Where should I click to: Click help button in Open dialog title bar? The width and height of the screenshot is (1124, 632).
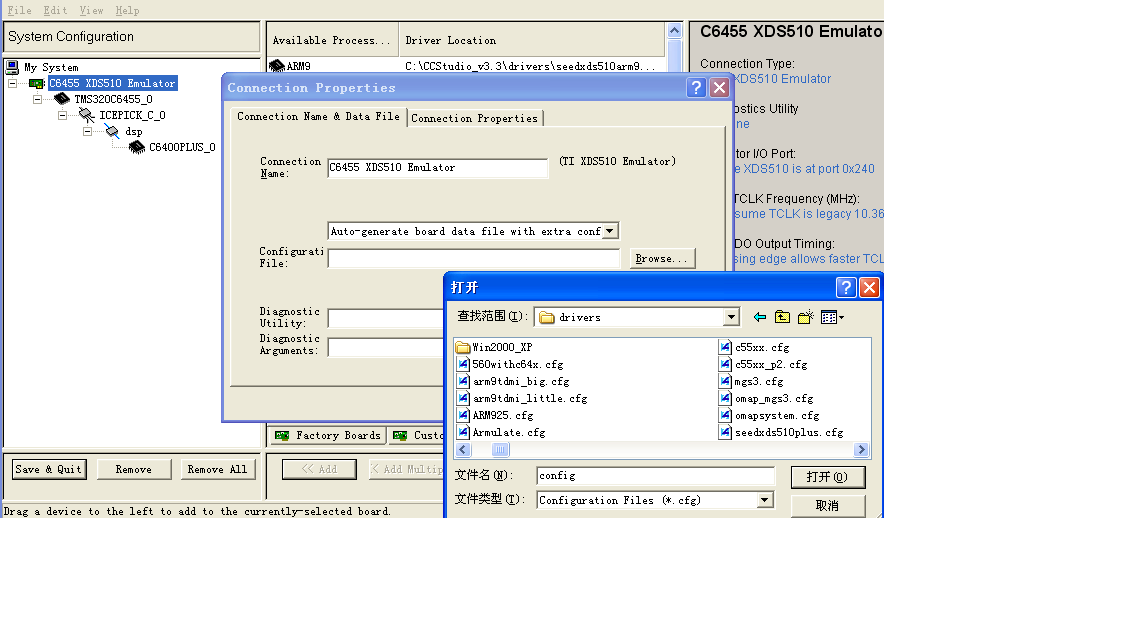coord(846,287)
